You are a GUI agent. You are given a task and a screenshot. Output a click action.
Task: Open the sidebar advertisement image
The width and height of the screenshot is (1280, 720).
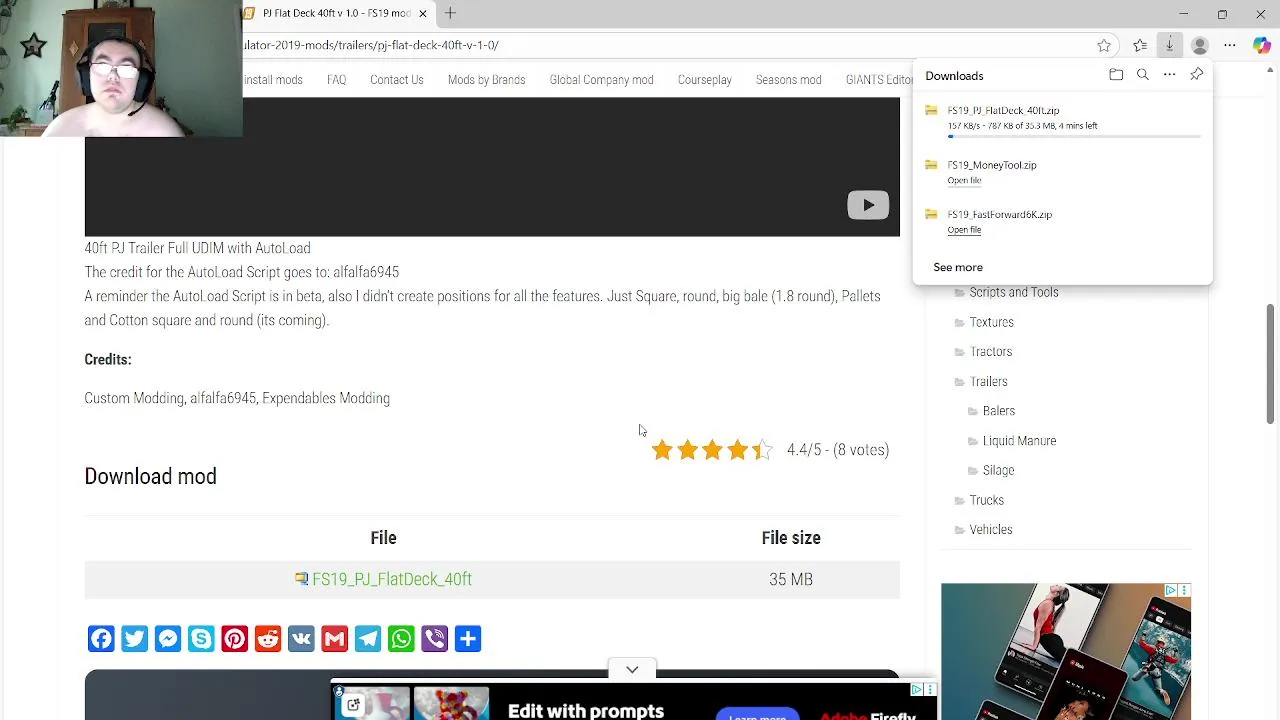(x=1066, y=651)
